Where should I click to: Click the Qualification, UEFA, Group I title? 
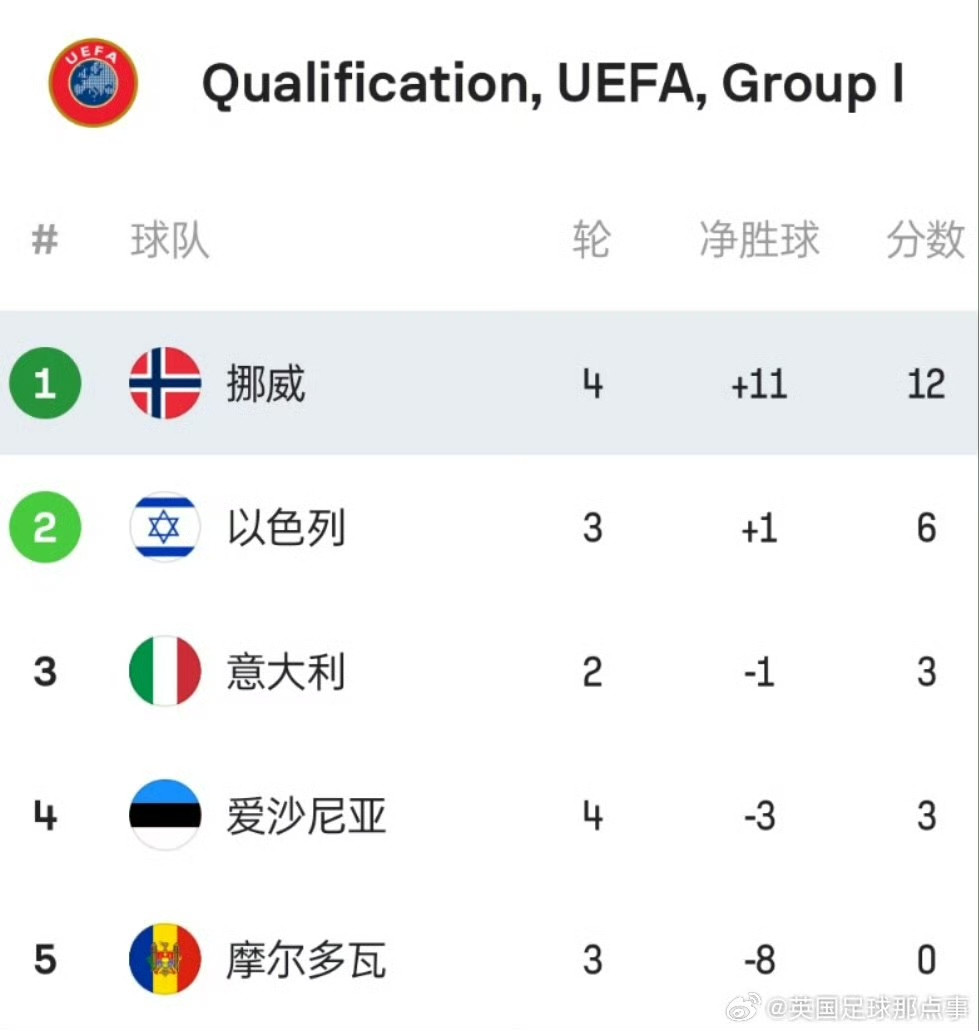tap(553, 84)
